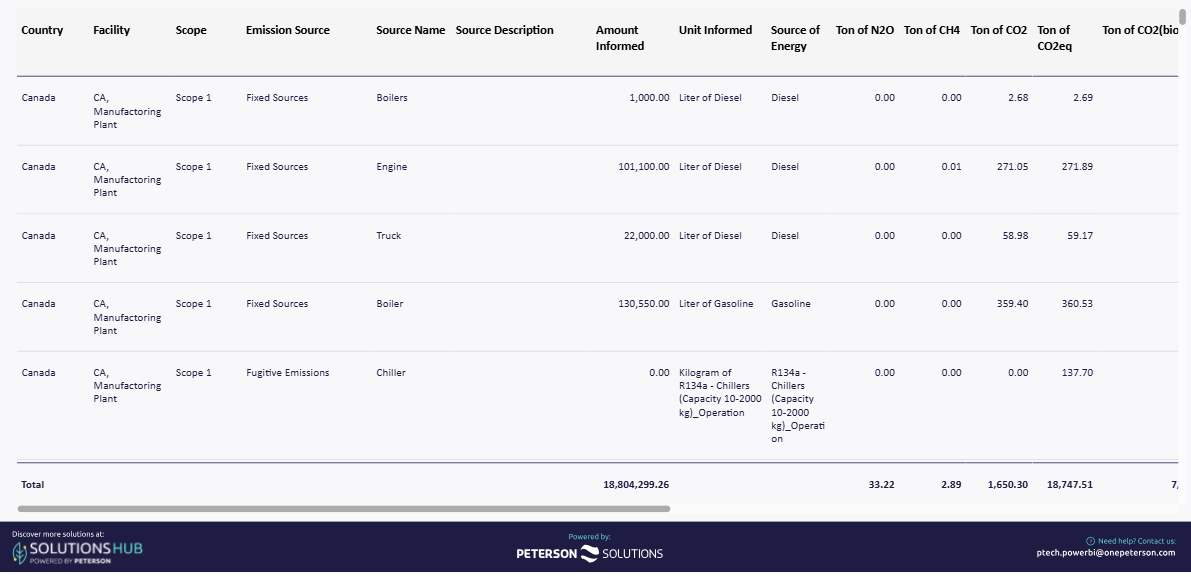Select the 'Chiller' source name cell
Image resolution: width=1191 pixels, height=577 pixels.
(391, 373)
